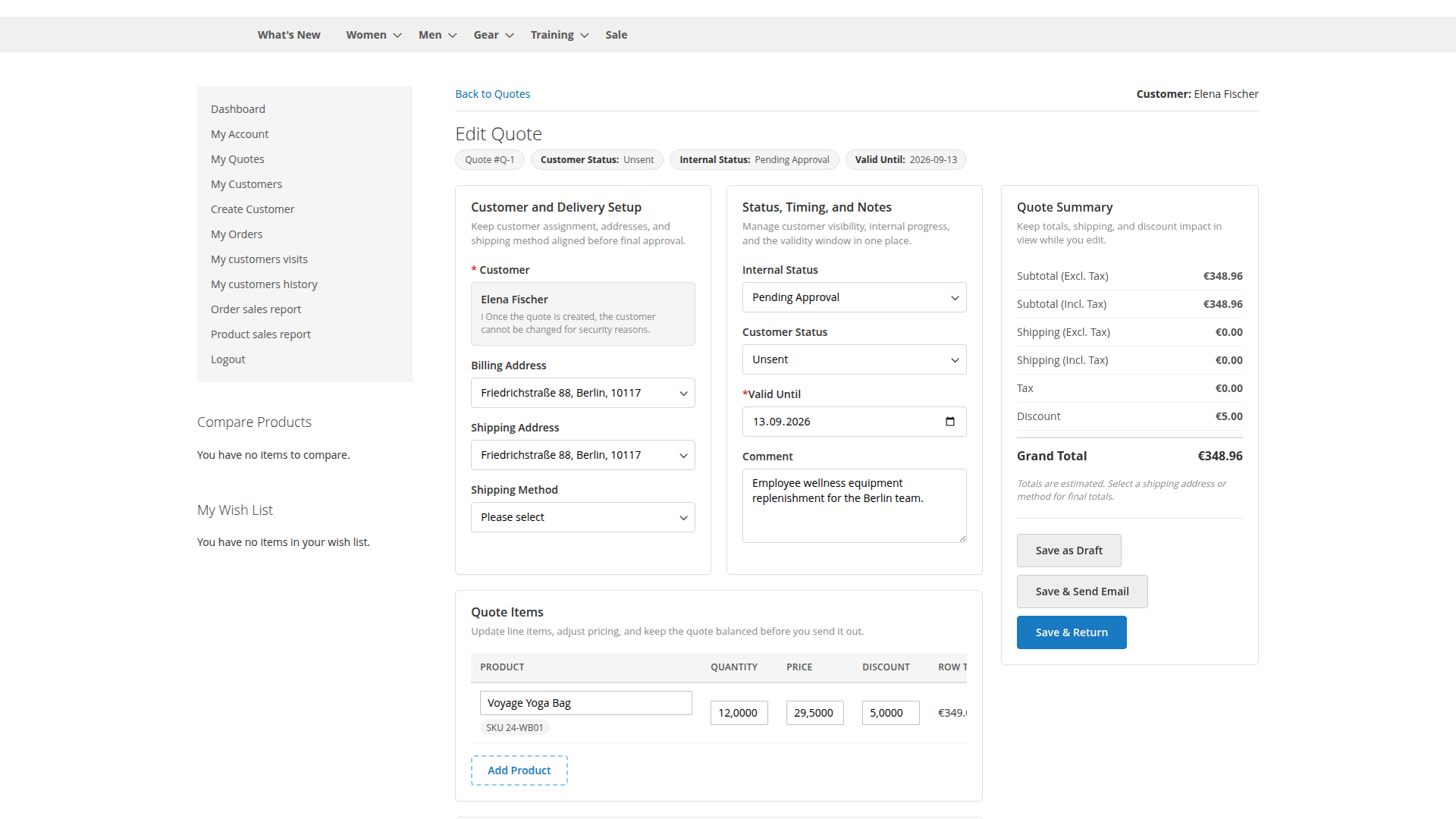Image resolution: width=1456 pixels, height=819 pixels.
Task: Open the Internal Status dropdown
Action: point(855,297)
